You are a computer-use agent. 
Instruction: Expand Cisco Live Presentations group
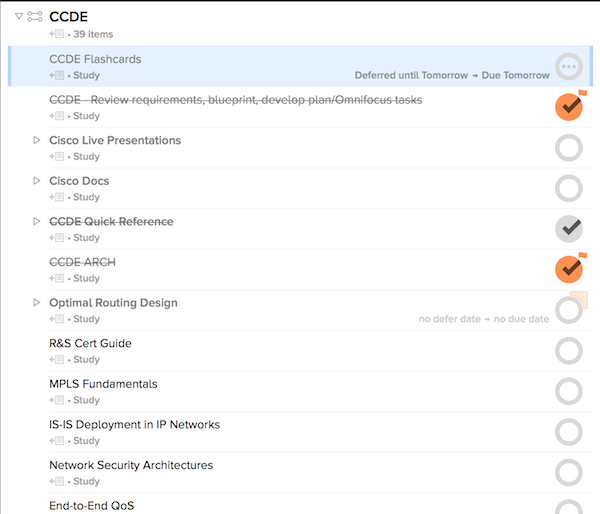click(36, 140)
